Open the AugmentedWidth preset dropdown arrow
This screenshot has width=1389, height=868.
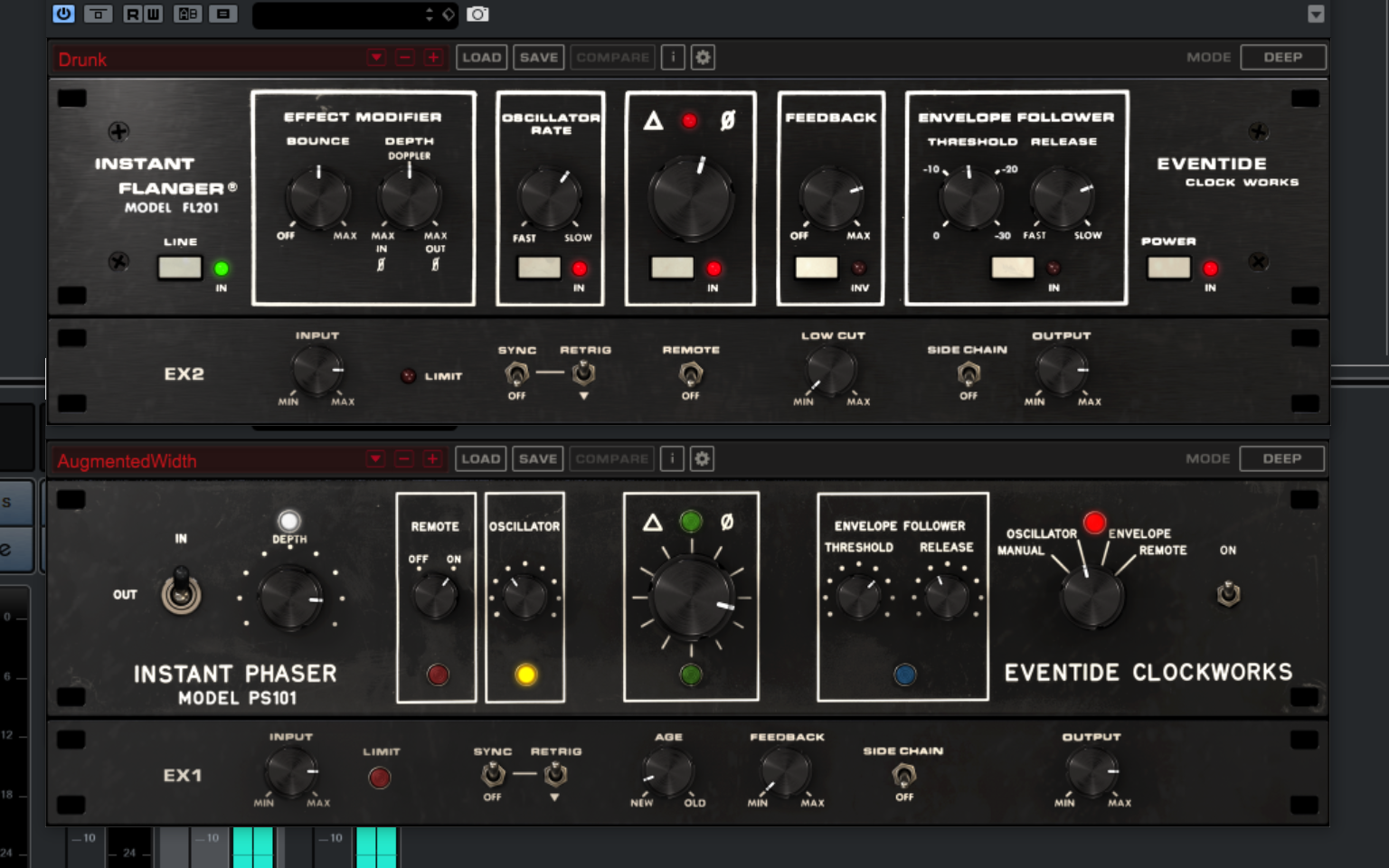(375, 459)
